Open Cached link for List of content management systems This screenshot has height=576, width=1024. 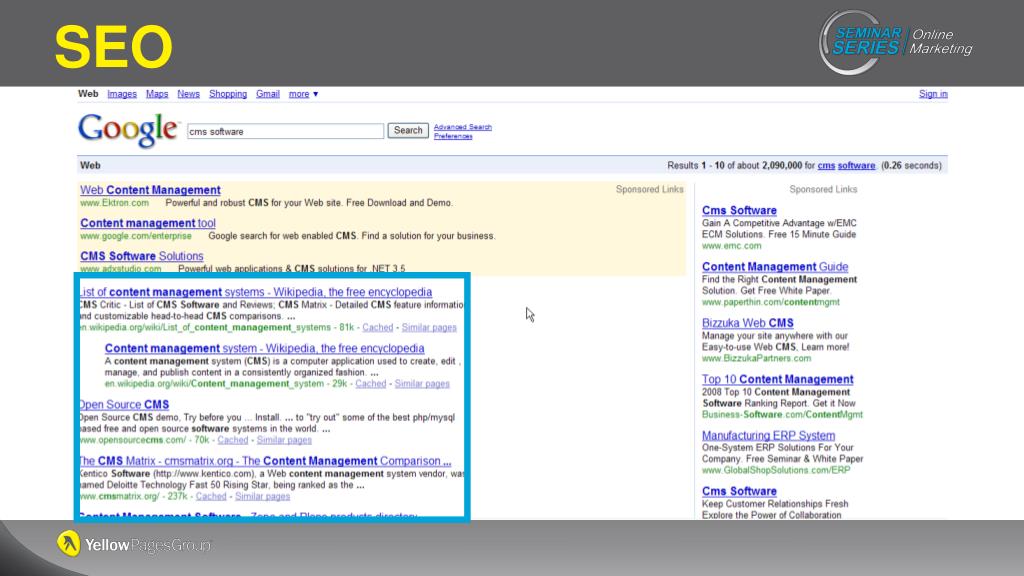377,327
